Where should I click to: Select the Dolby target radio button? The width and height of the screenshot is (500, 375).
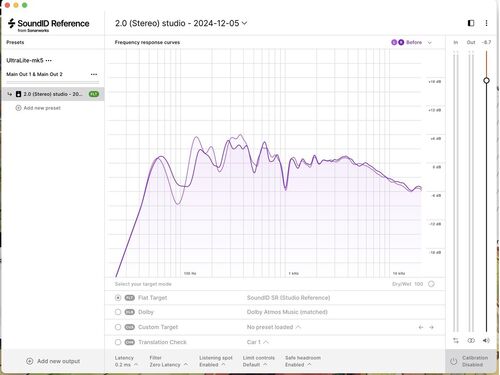118,312
